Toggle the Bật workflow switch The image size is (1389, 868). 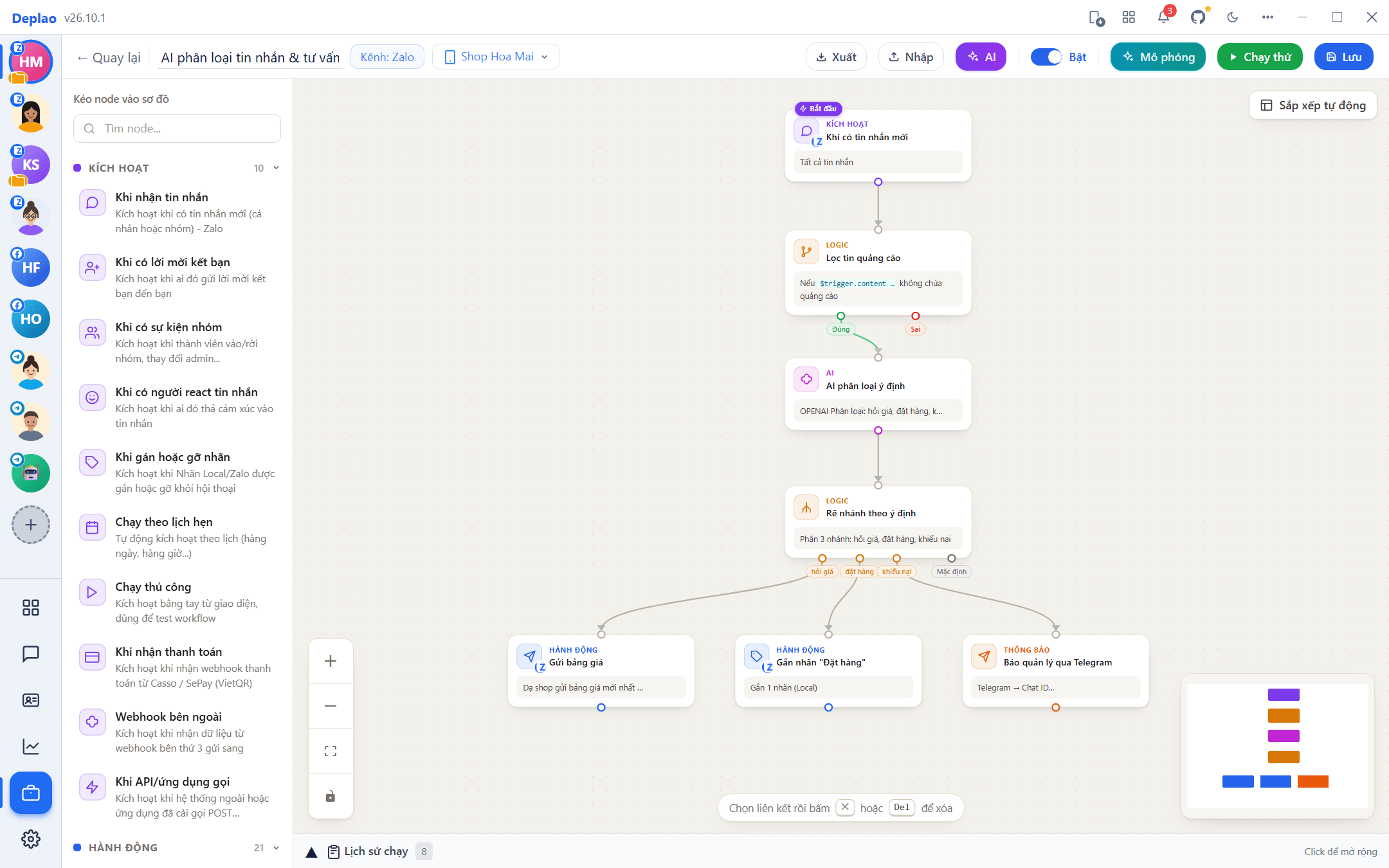pyautogui.click(x=1046, y=57)
